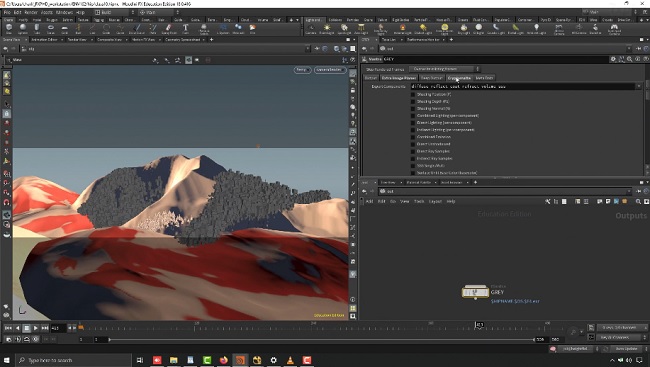Select the Circle shelf tool
Viewport: 650px width, 367px height.
pyautogui.click(x=106, y=29)
